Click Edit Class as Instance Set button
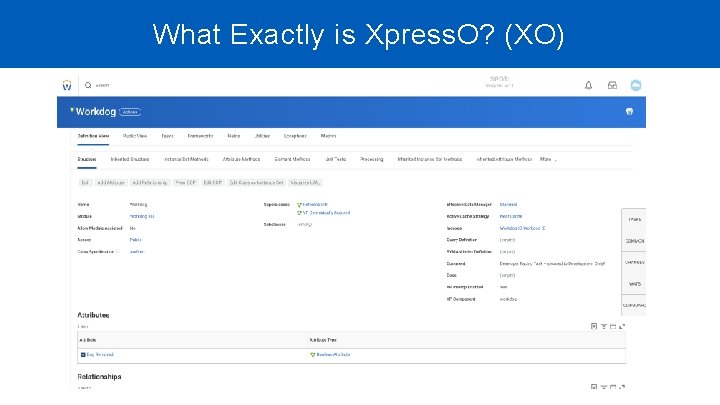 pos(257,183)
